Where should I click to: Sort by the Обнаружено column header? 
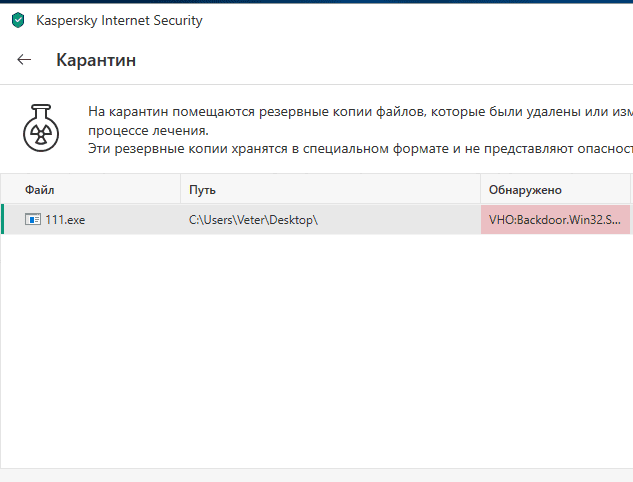pyautogui.click(x=525, y=189)
